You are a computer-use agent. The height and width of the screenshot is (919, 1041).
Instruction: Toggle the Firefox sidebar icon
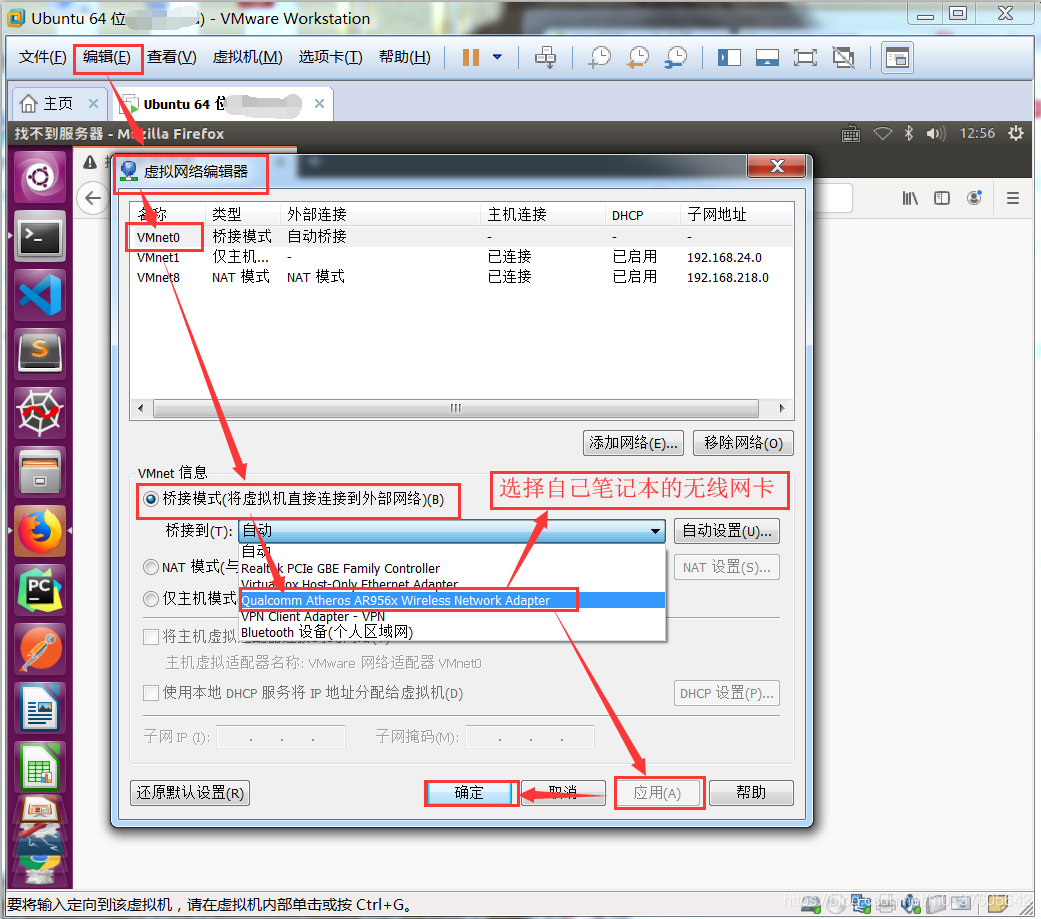point(942,198)
